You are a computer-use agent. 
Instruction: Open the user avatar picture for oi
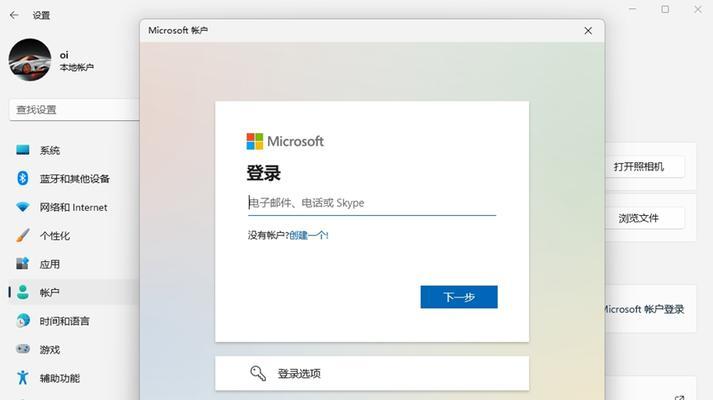pos(30,60)
